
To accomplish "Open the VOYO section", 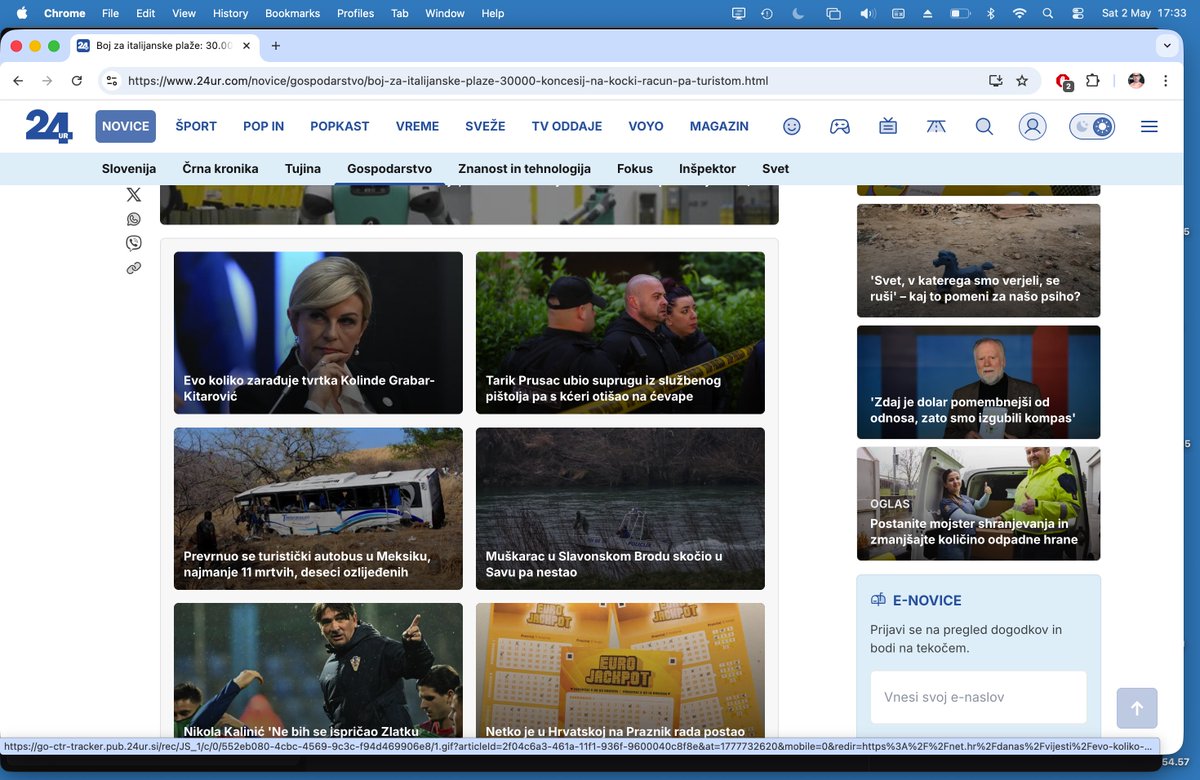I will (x=646, y=126).
